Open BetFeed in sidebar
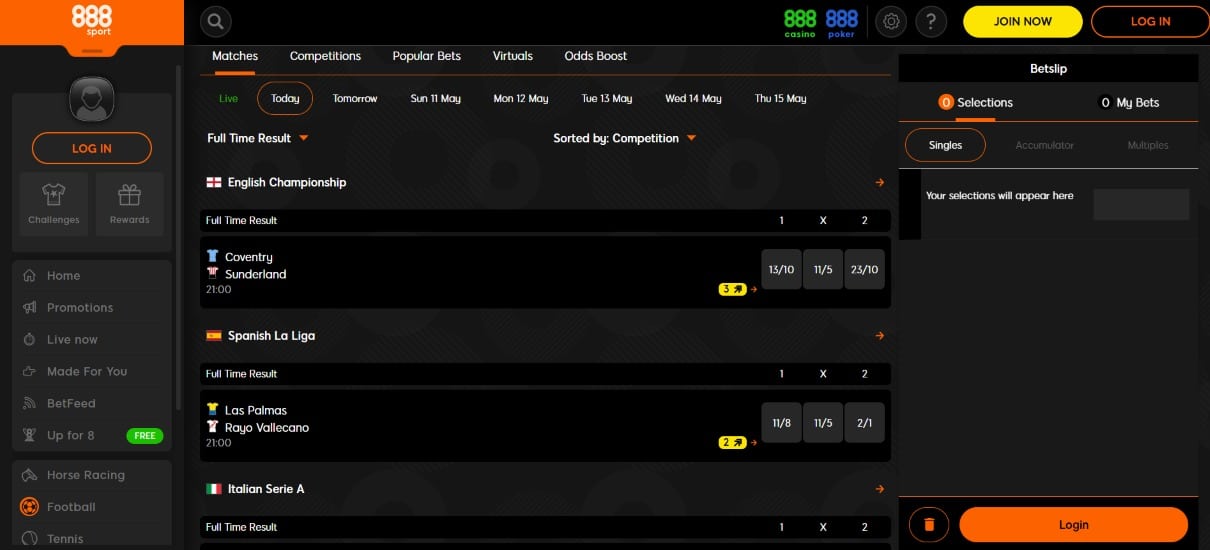Image resolution: width=1210 pixels, height=550 pixels. [92, 404]
